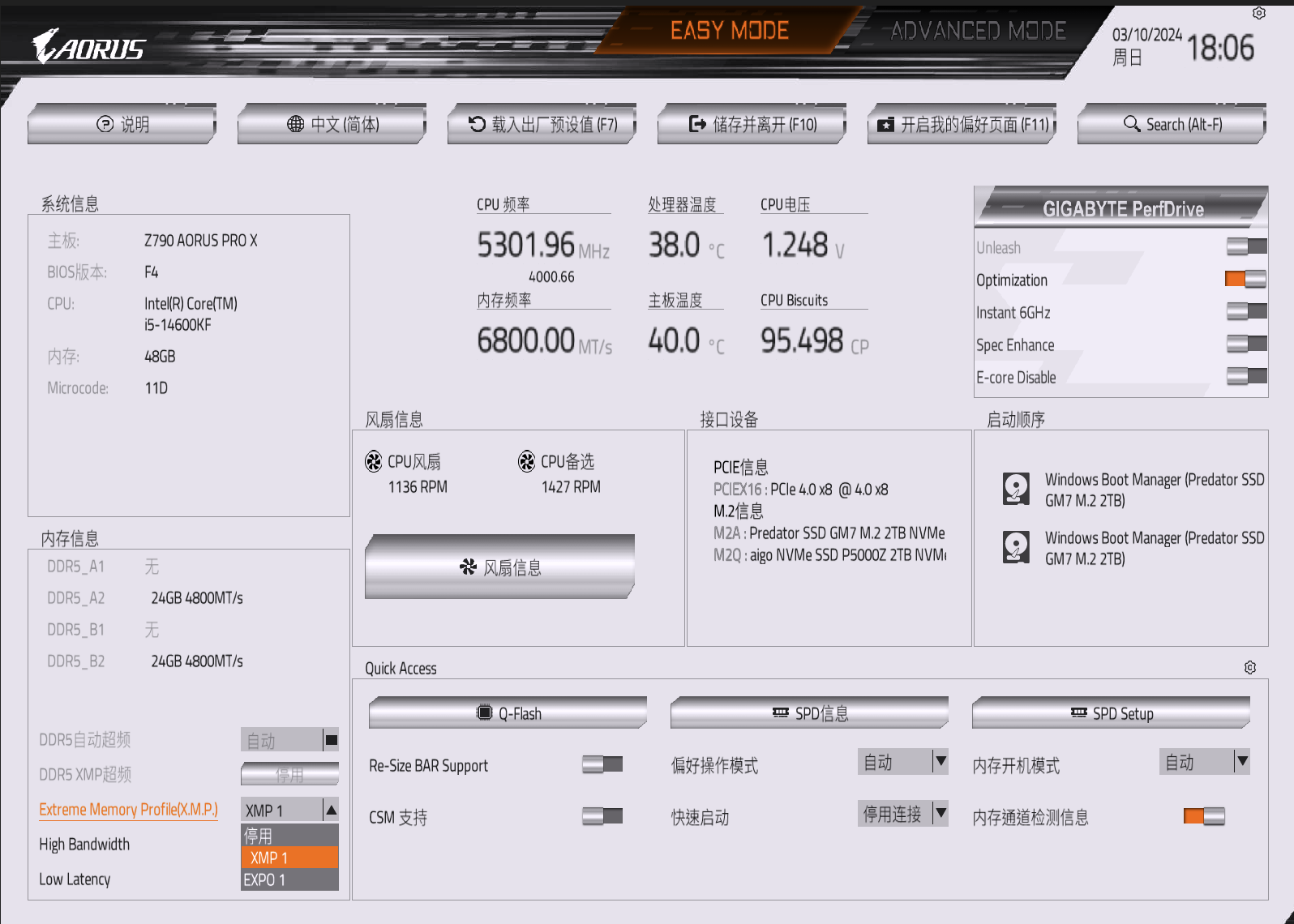
Task: Select first Windows Boot Manager drive icon
Action: pos(1016,489)
